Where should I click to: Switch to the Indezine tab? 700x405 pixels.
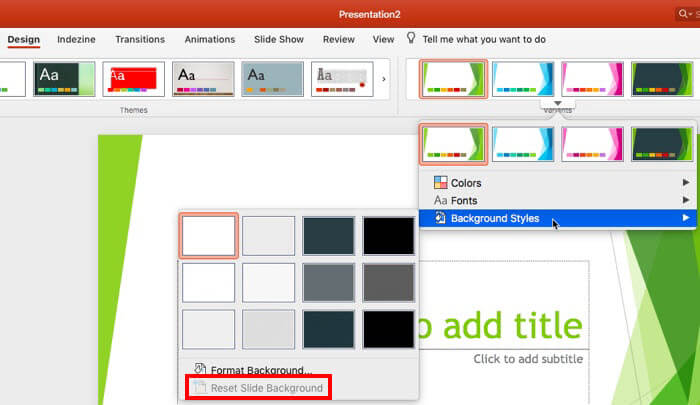coord(76,39)
